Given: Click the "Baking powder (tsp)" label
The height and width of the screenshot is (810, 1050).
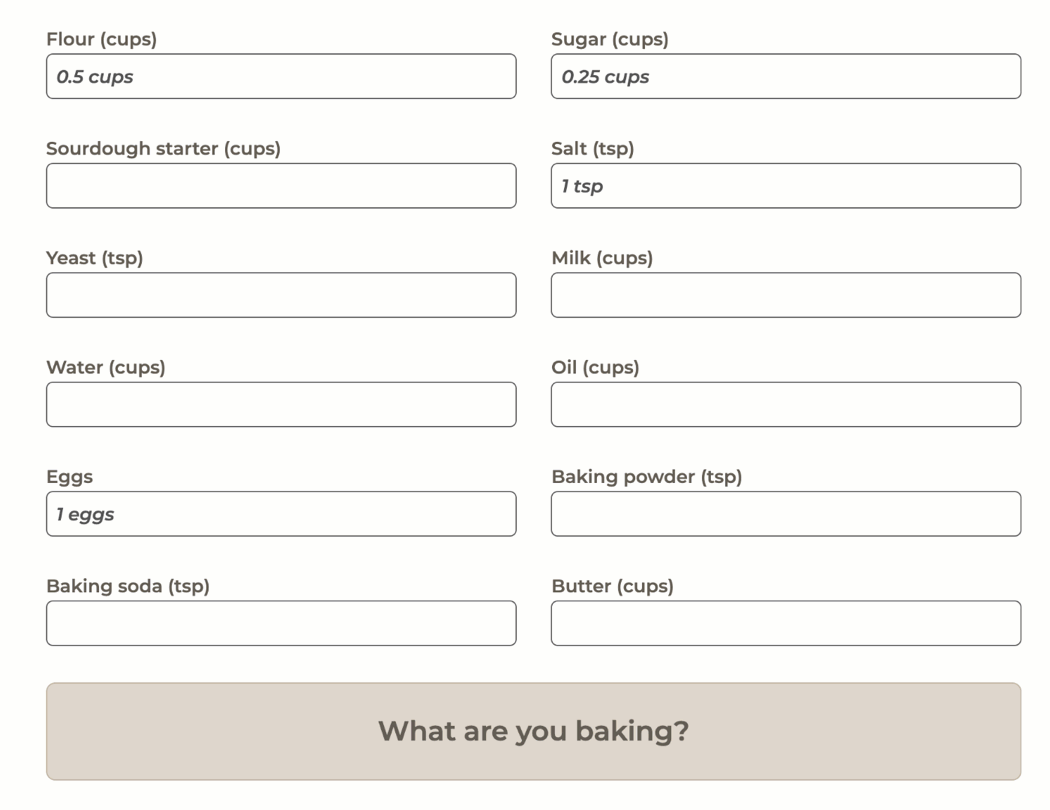Looking at the screenshot, I should point(646,477).
